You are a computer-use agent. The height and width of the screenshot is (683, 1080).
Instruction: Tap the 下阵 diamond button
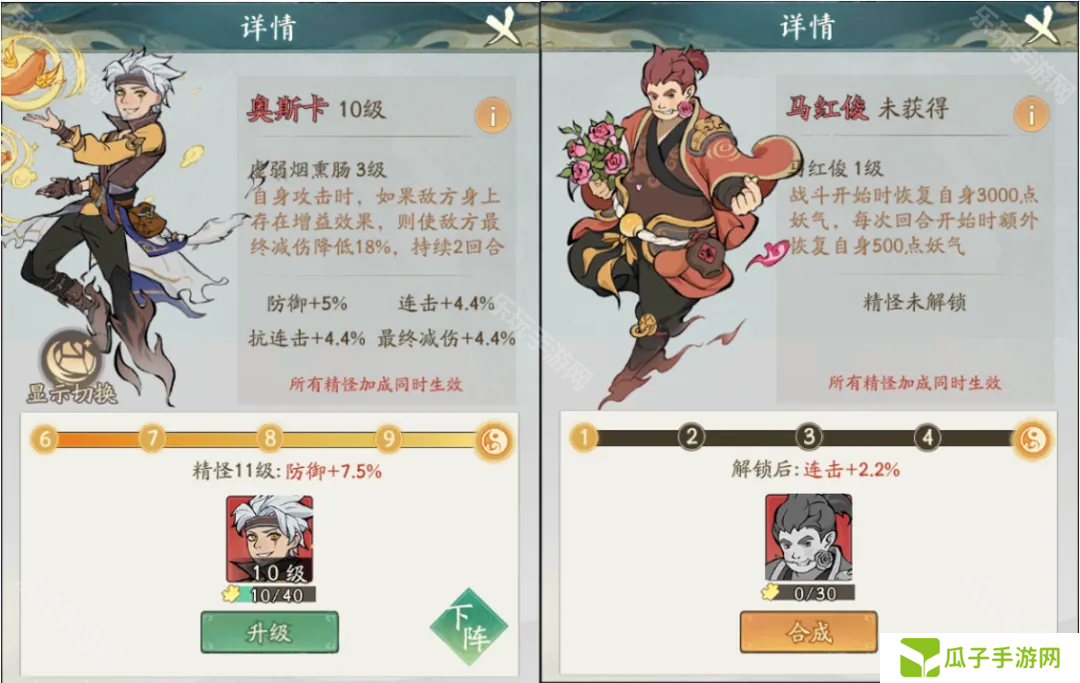[469, 627]
